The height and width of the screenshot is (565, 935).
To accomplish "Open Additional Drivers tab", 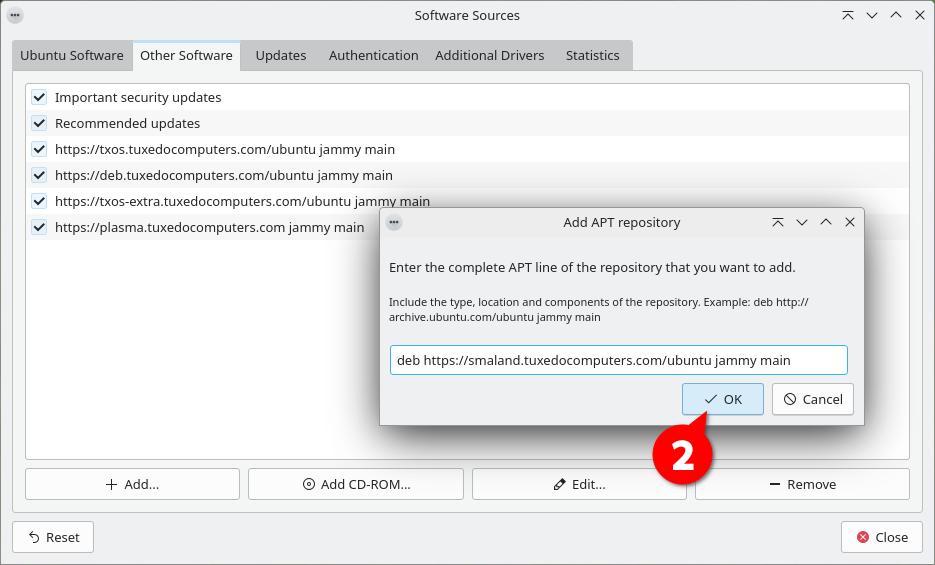I will click(x=490, y=55).
